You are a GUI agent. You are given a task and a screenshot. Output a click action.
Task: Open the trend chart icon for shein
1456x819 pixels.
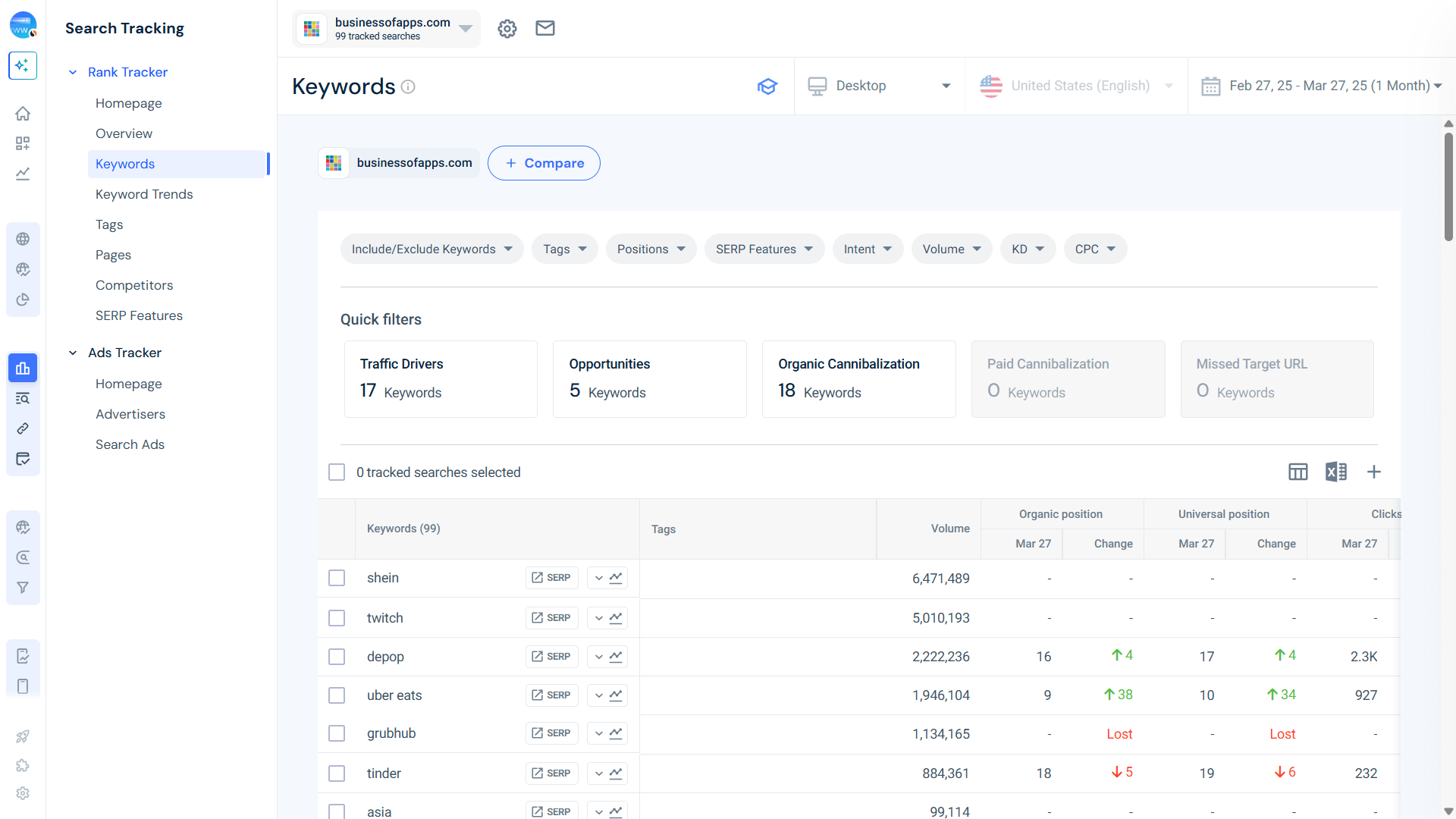coord(616,578)
